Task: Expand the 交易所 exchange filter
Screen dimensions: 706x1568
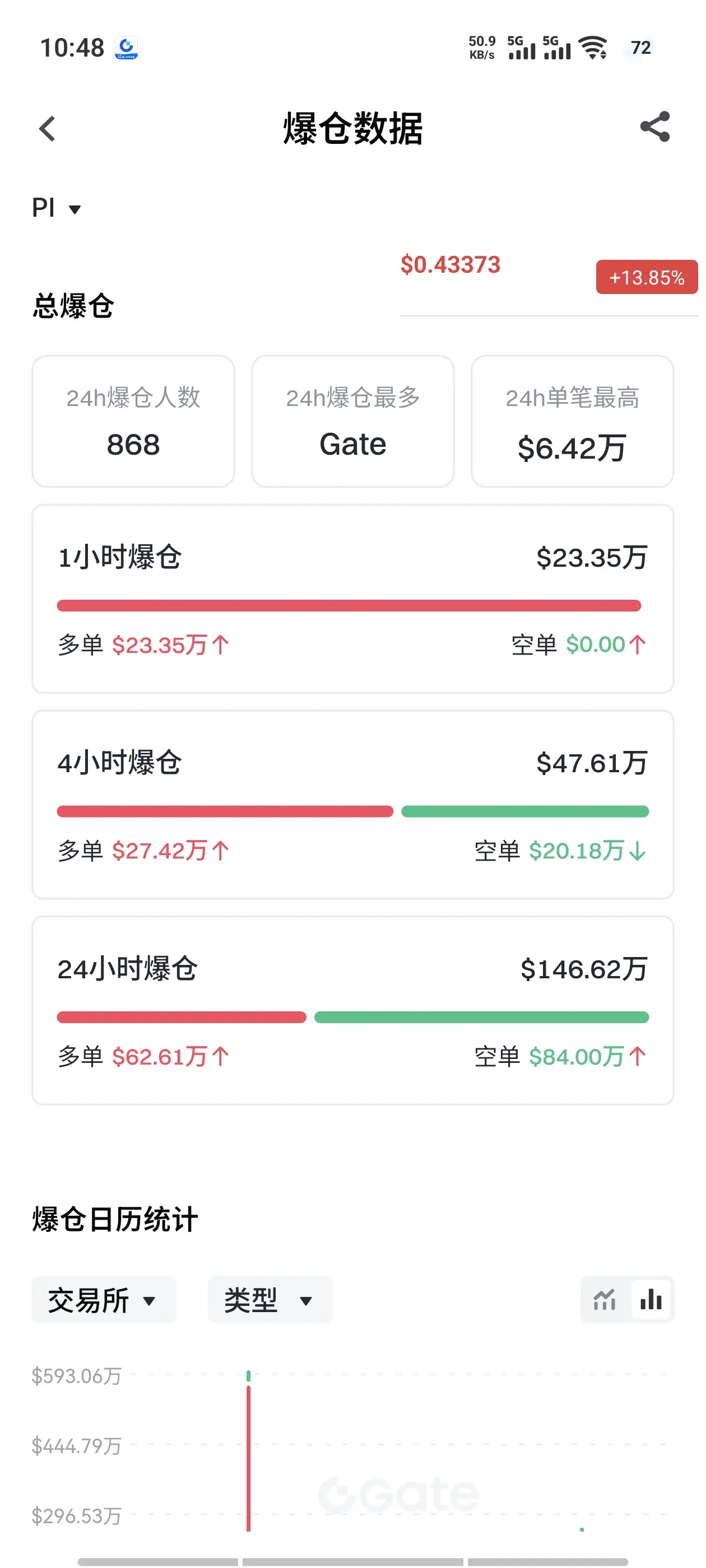Action: click(104, 1300)
